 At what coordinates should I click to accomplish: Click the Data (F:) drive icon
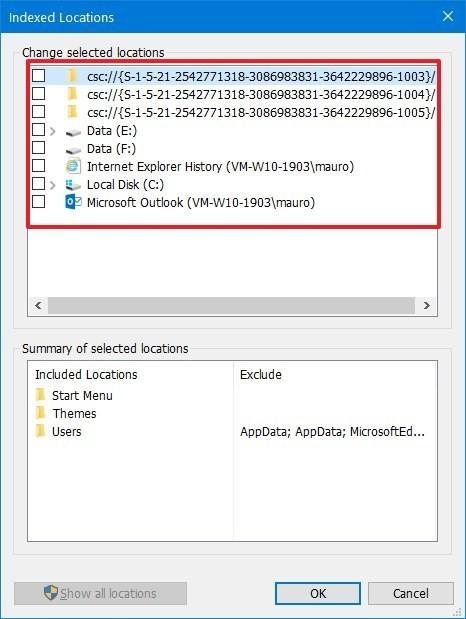tap(73, 150)
